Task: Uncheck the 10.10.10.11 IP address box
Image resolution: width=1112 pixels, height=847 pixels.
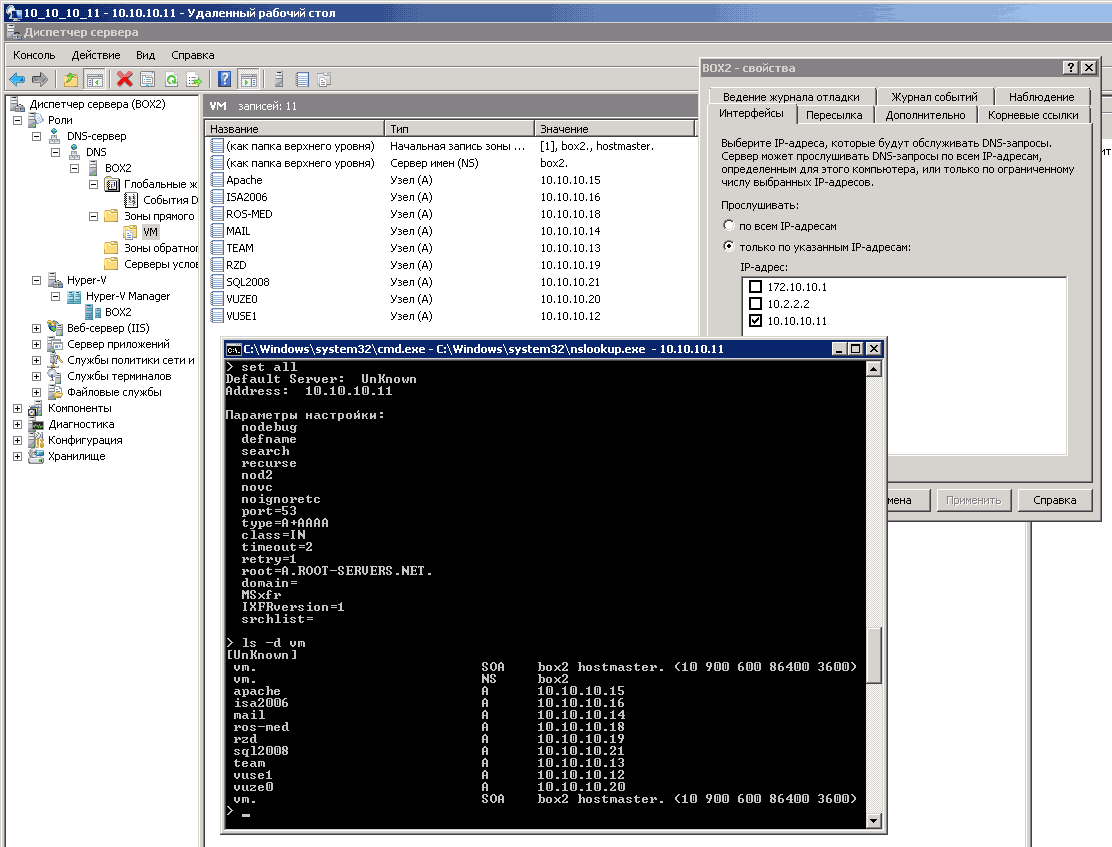Action: point(755,321)
